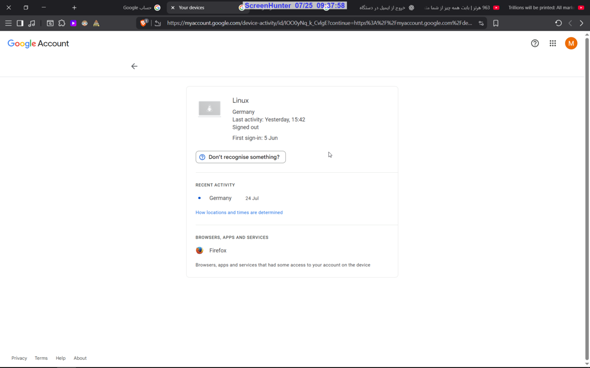
Task: Open the Privacy footer link
Action: coord(19,358)
